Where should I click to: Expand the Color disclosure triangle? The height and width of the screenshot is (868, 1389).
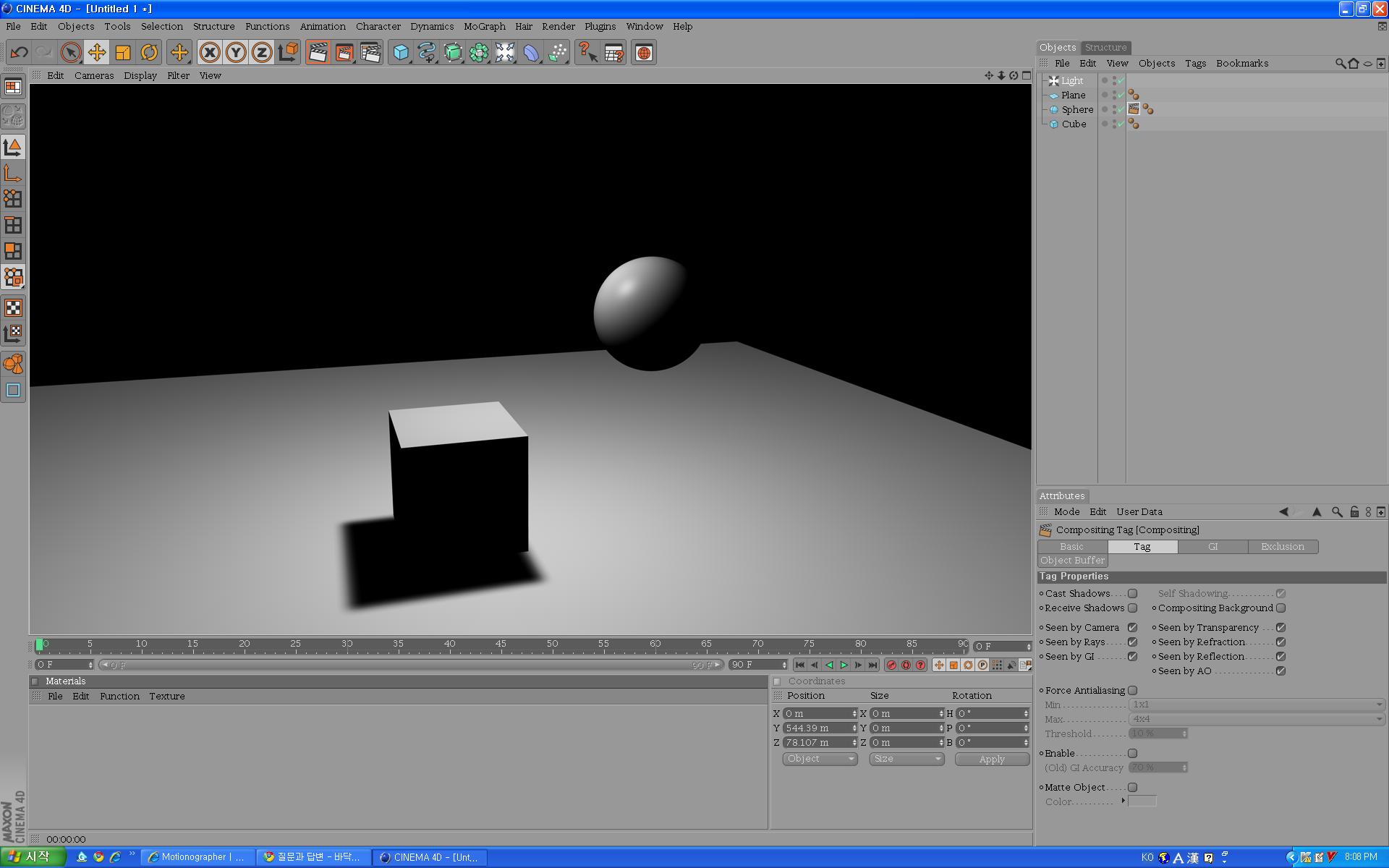point(1123,801)
